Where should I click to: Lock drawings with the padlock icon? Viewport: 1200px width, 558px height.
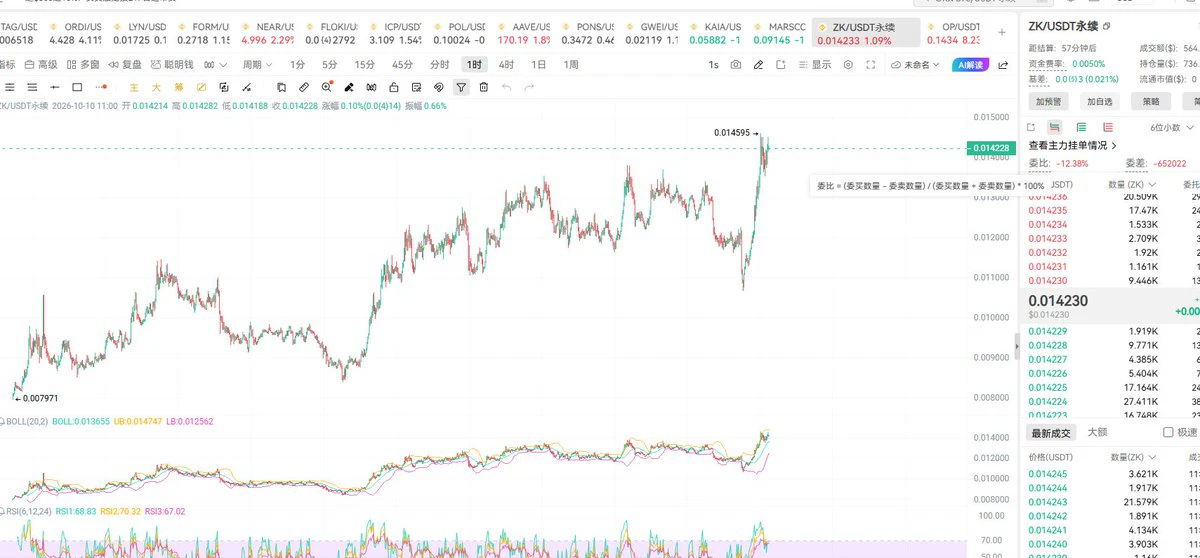pos(394,87)
